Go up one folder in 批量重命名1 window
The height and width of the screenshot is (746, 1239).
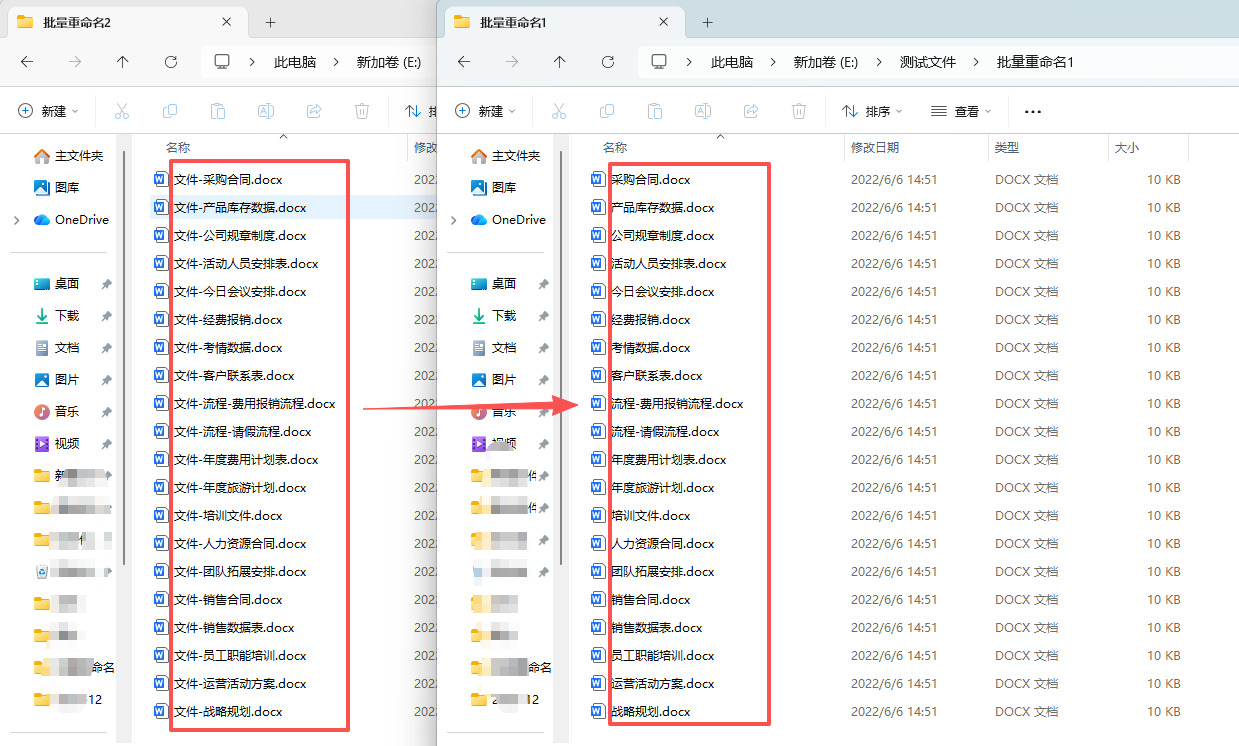pyautogui.click(x=560, y=62)
